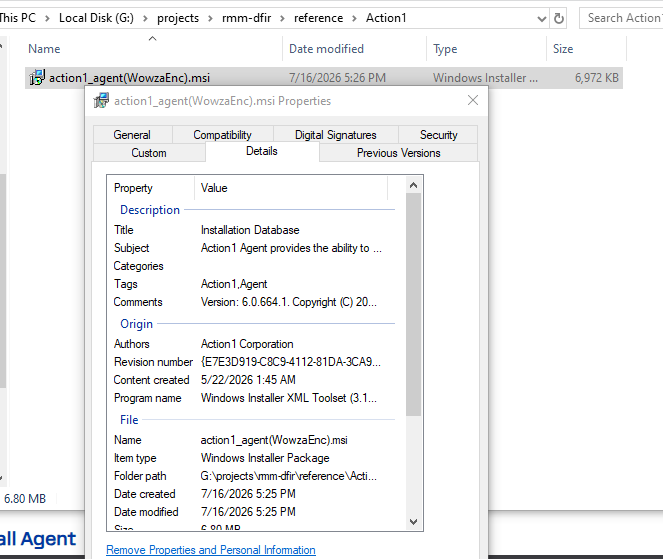Image resolution: width=663 pixels, height=559 pixels.
Task: Navigate to projects breadcrumb folder
Action: point(178,18)
